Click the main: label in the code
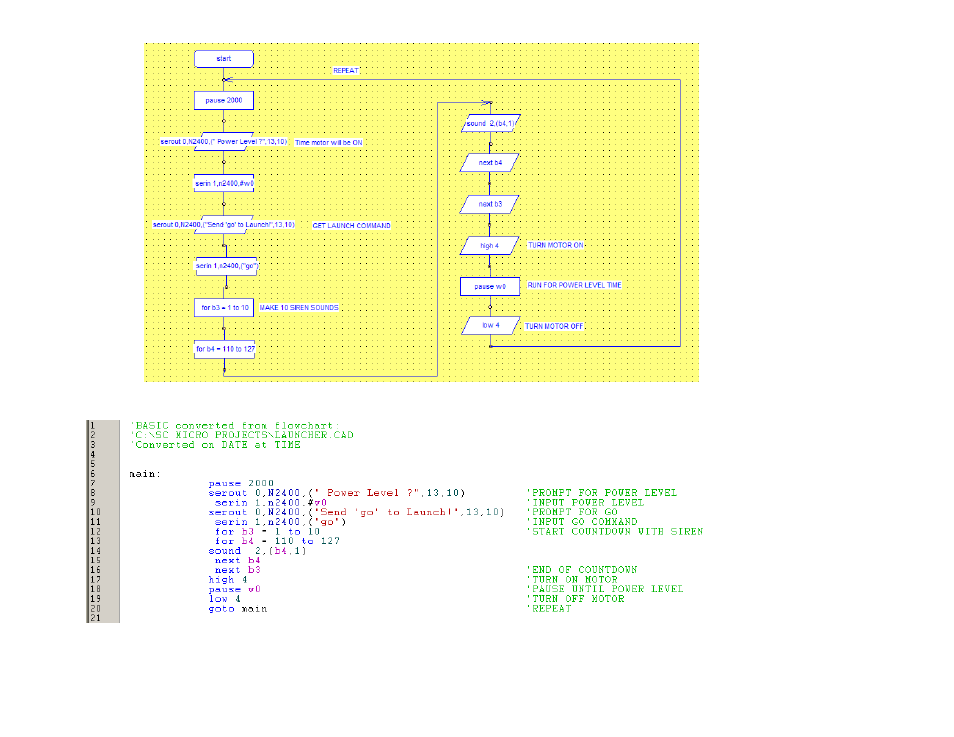Image resolution: width=954 pixels, height=737 pixels. (x=145, y=474)
